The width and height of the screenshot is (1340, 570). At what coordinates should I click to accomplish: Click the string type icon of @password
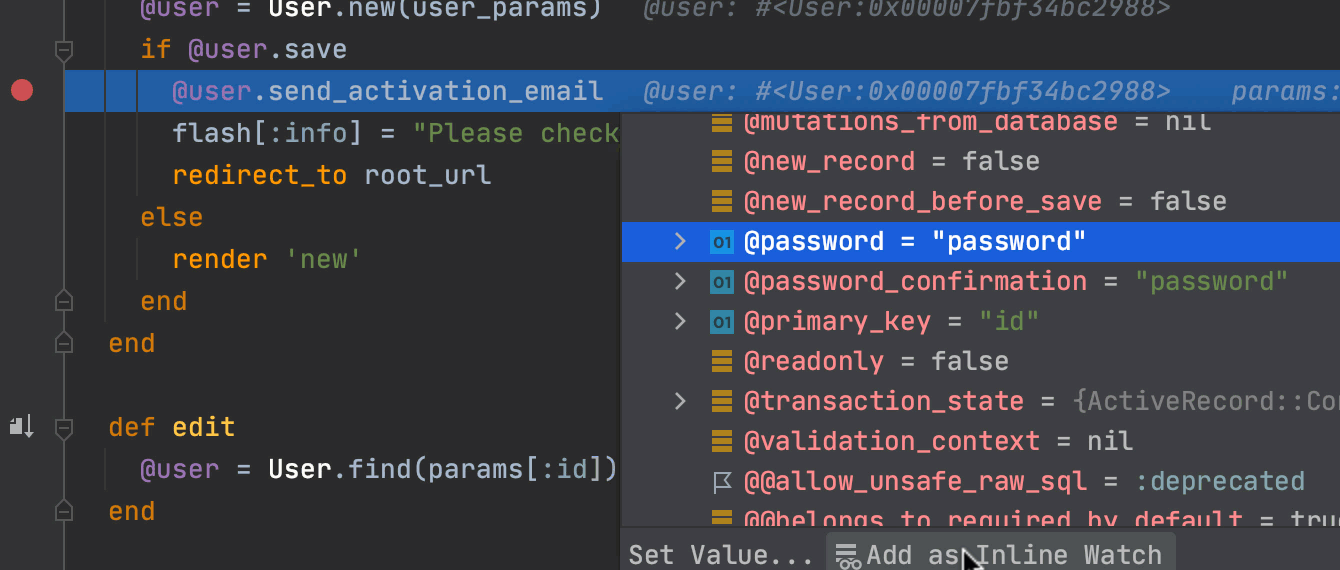(x=722, y=242)
